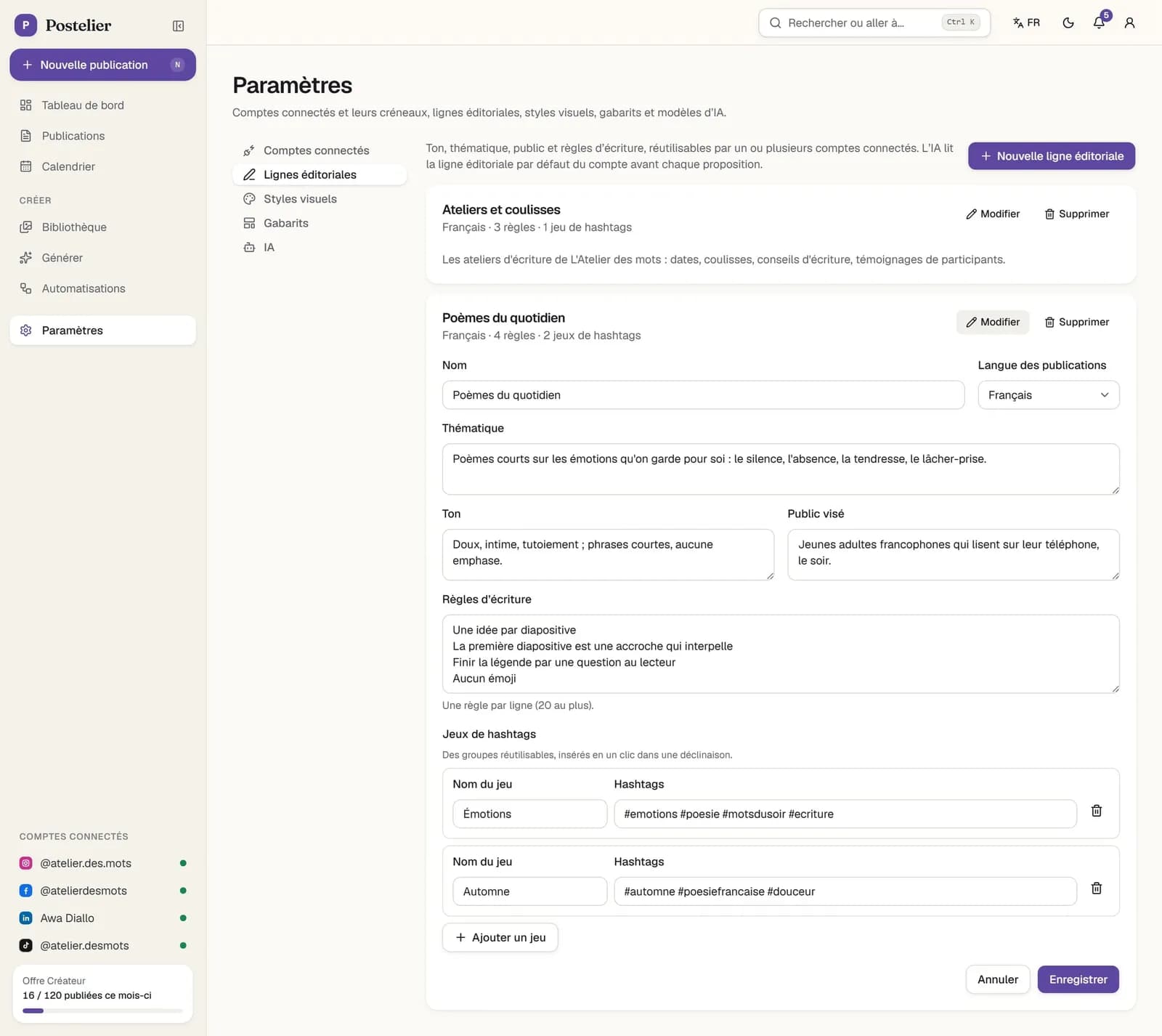
Task: Delete the Automne hashtag set
Action: [1097, 888]
